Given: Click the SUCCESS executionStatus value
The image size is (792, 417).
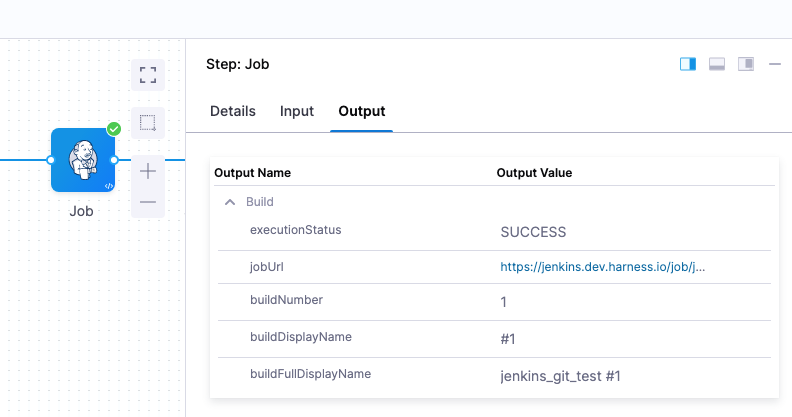Looking at the screenshot, I should pyautogui.click(x=533, y=232).
